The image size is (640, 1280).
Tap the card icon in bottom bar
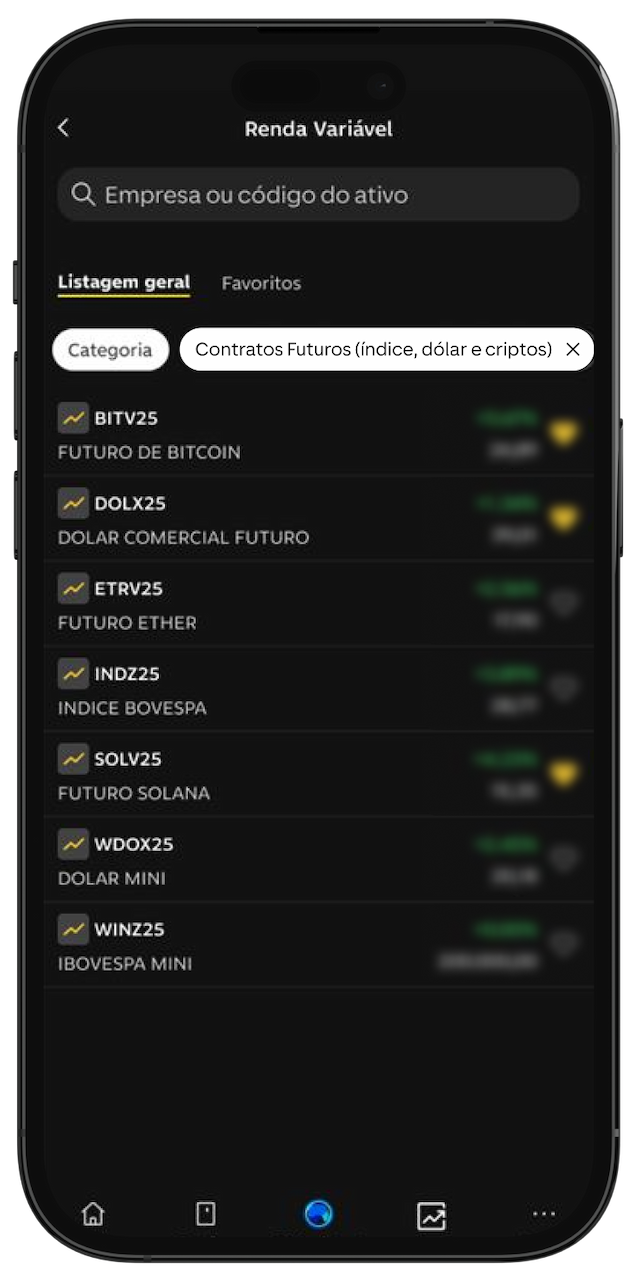point(205,1214)
